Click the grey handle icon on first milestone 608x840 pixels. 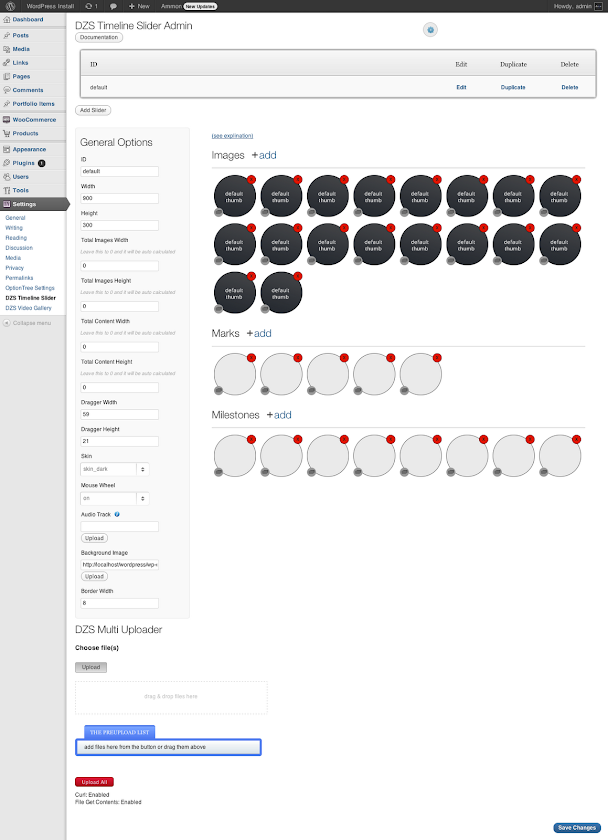click(219, 472)
